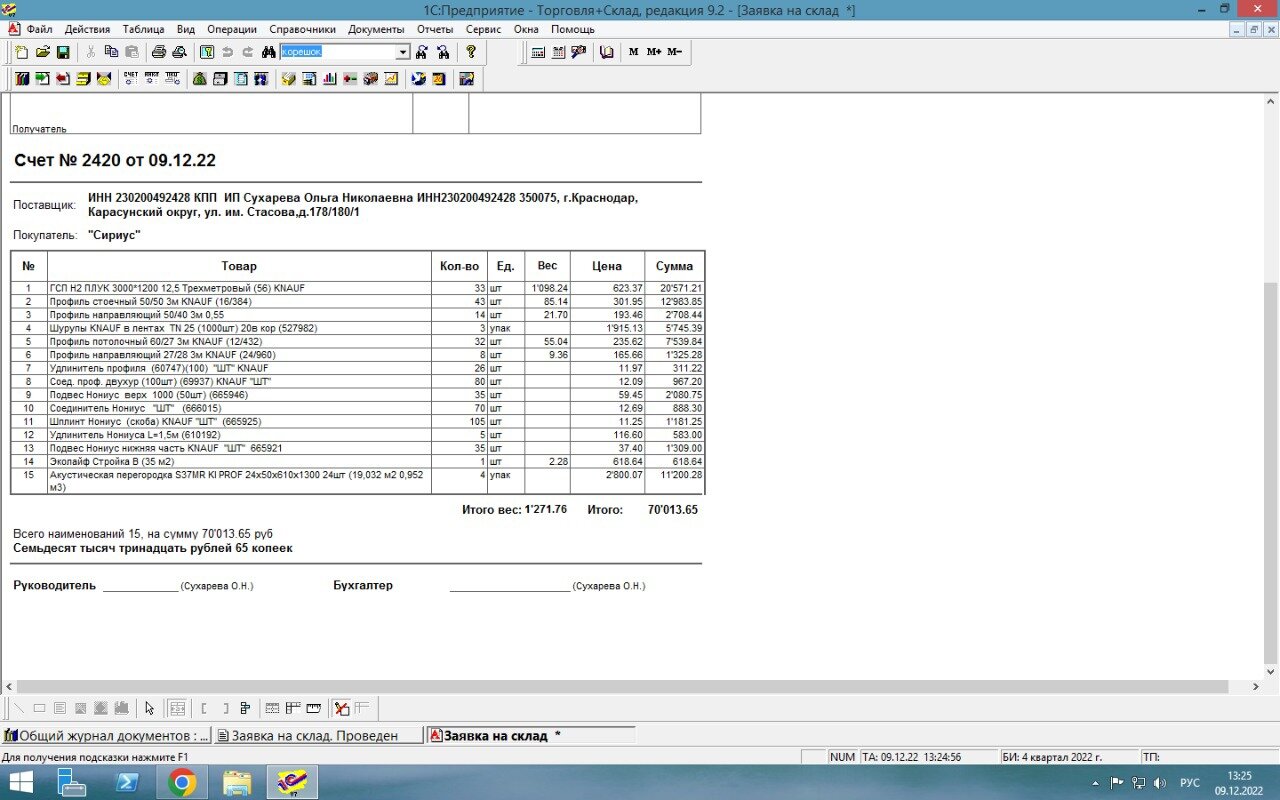Image resolution: width=1280 pixels, height=800 pixels.
Task: Open the calculator from the toolbar
Action: coord(538,52)
